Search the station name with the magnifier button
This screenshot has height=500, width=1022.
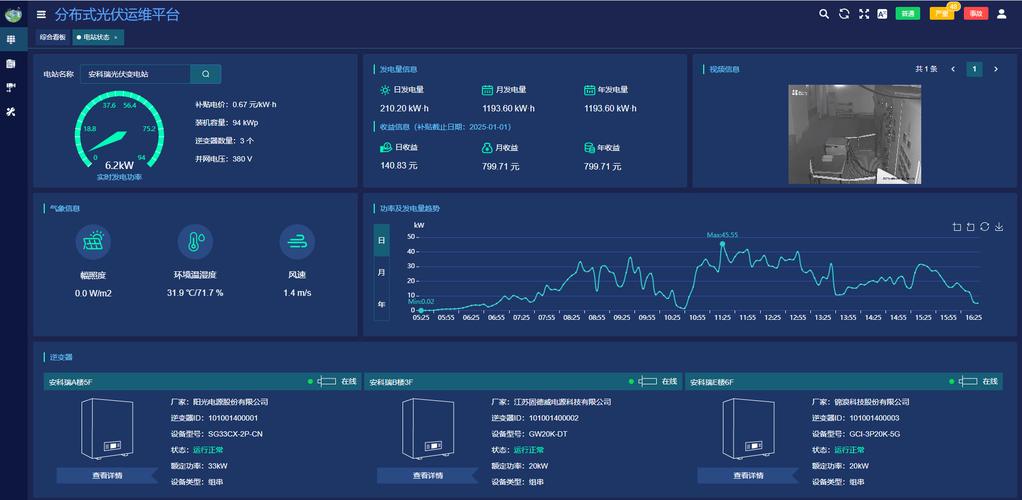206,74
